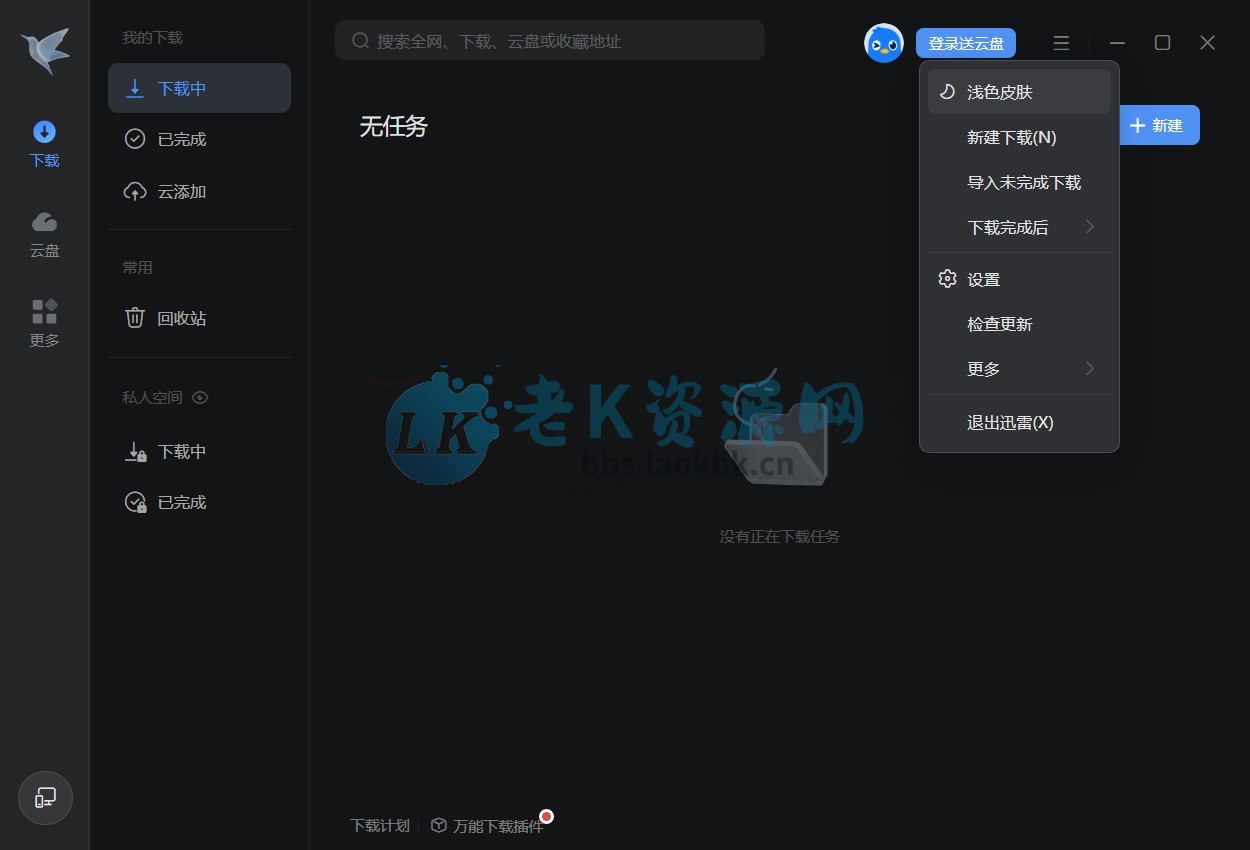This screenshot has height=850, width=1250.
Task: Toggle the hamburger main menu icon
Action: [x=1061, y=43]
